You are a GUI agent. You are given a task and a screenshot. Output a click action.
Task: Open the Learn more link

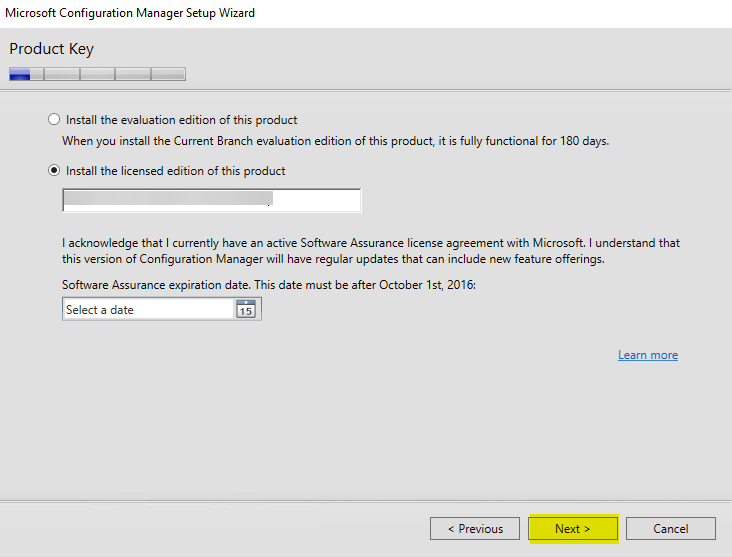tap(647, 355)
